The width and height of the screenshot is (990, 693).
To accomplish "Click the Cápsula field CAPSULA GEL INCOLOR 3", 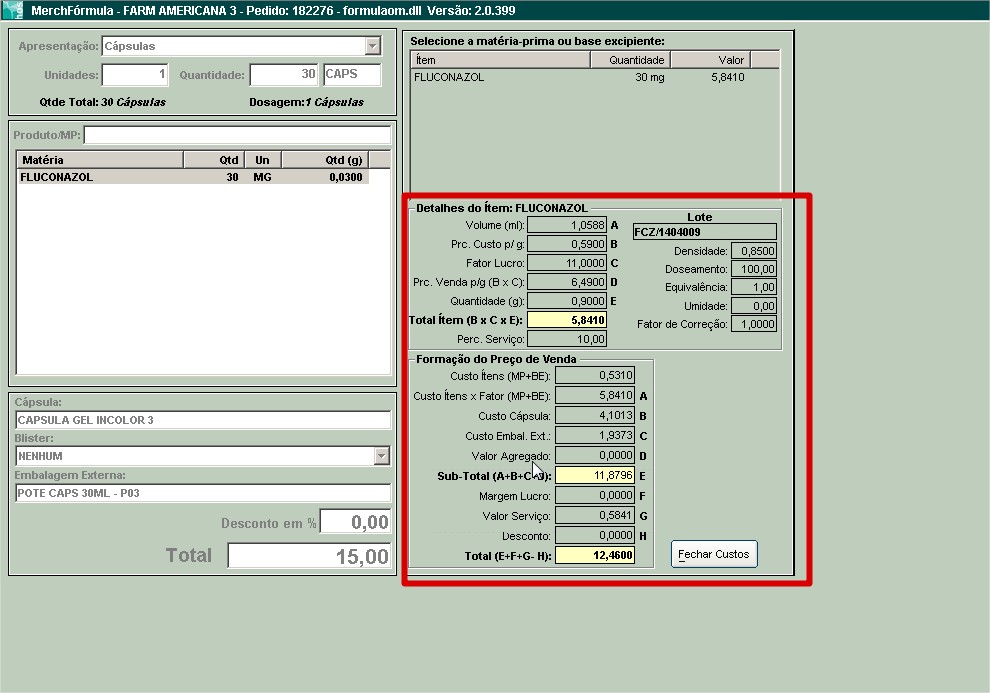I will pos(203,420).
